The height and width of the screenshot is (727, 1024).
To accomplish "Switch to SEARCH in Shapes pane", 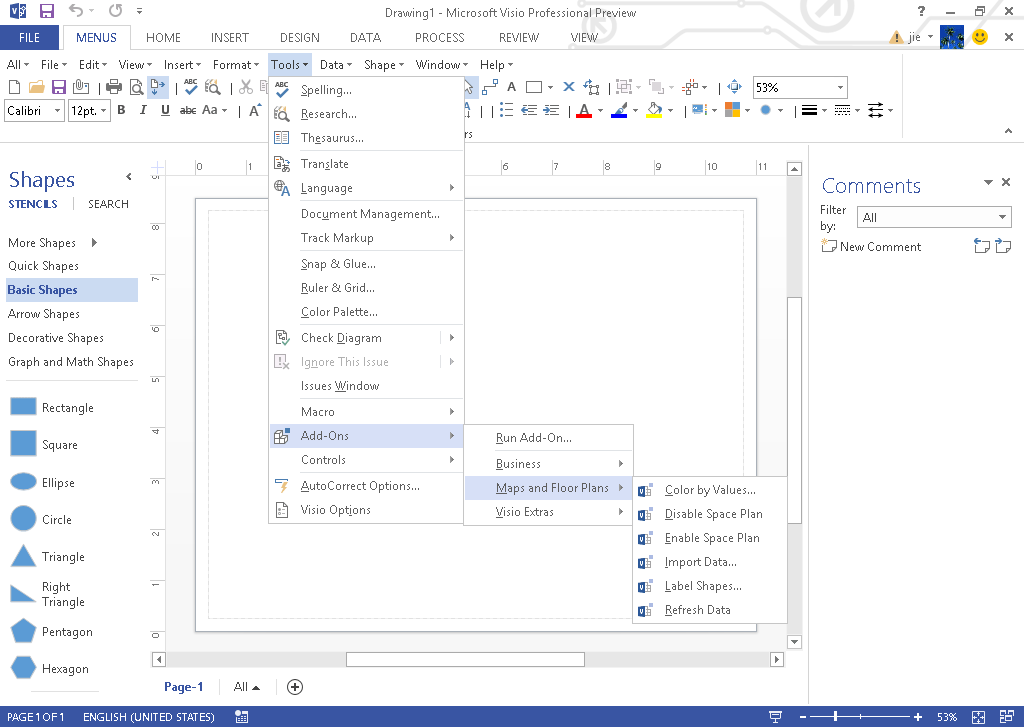I will point(108,204).
